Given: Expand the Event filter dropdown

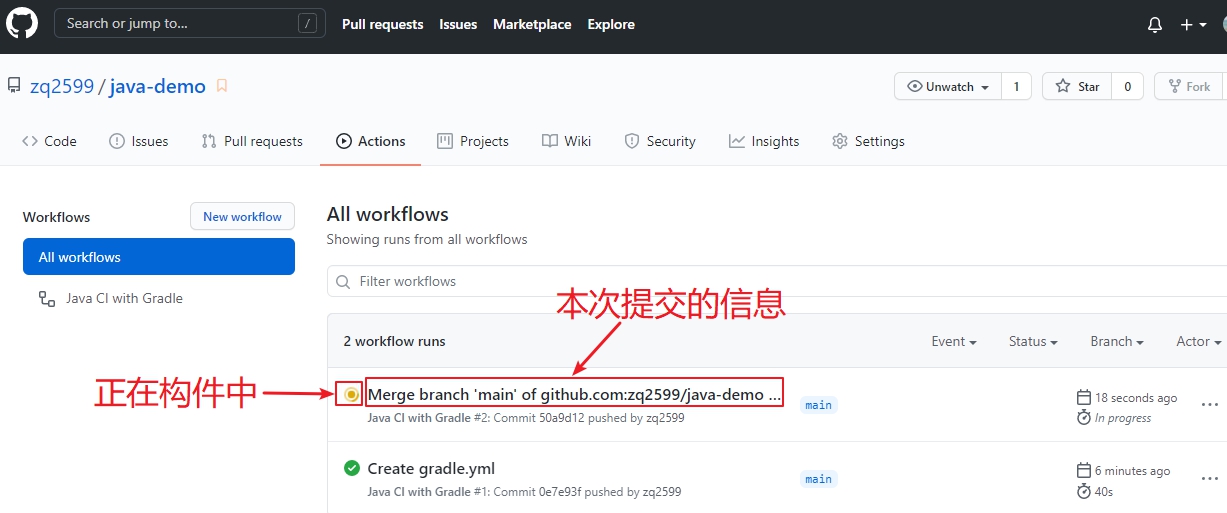Looking at the screenshot, I should [954, 341].
